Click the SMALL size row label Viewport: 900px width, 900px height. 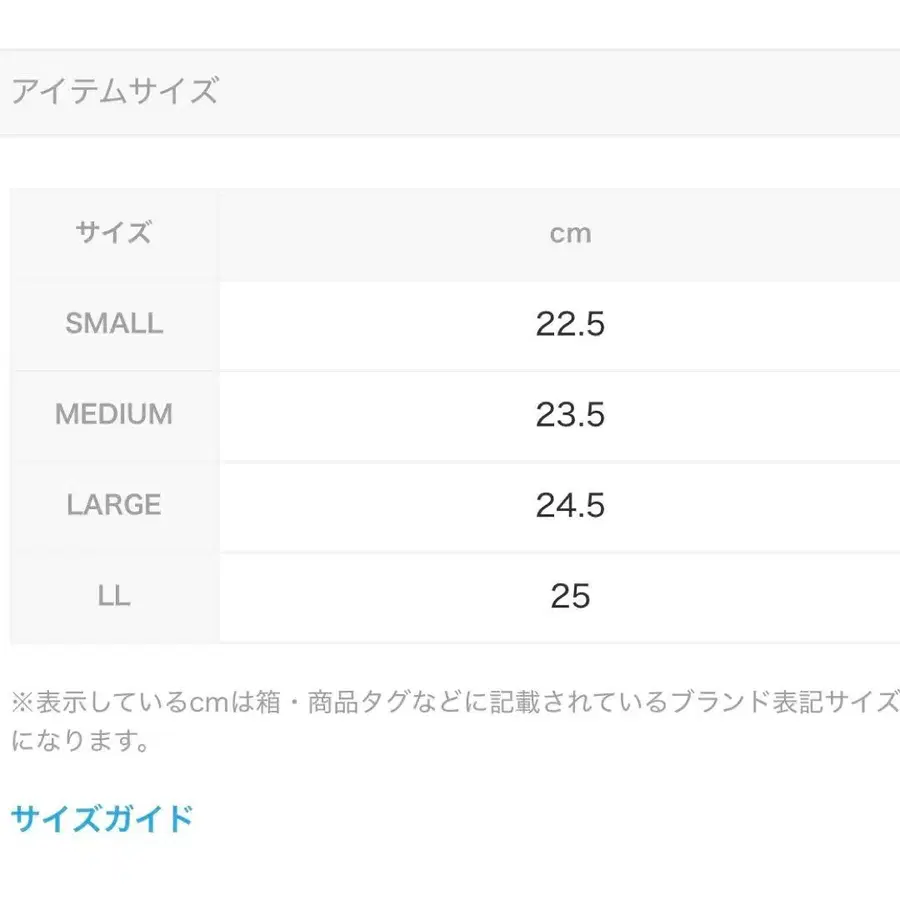[x=114, y=323]
